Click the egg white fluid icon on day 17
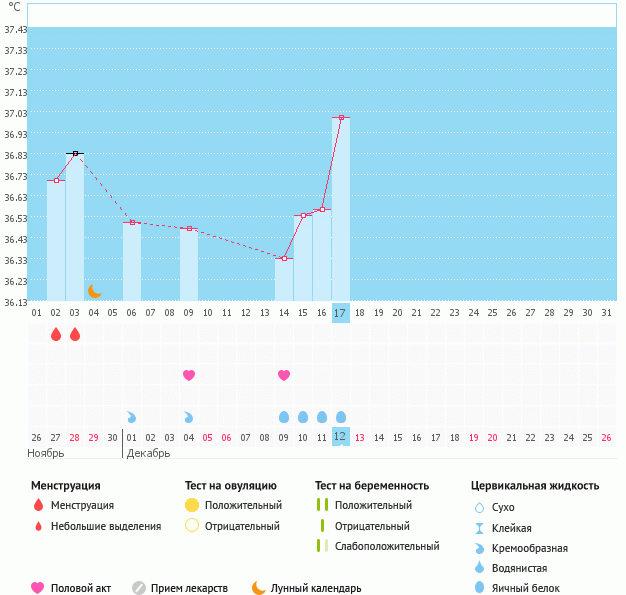 (x=341, y=416)
